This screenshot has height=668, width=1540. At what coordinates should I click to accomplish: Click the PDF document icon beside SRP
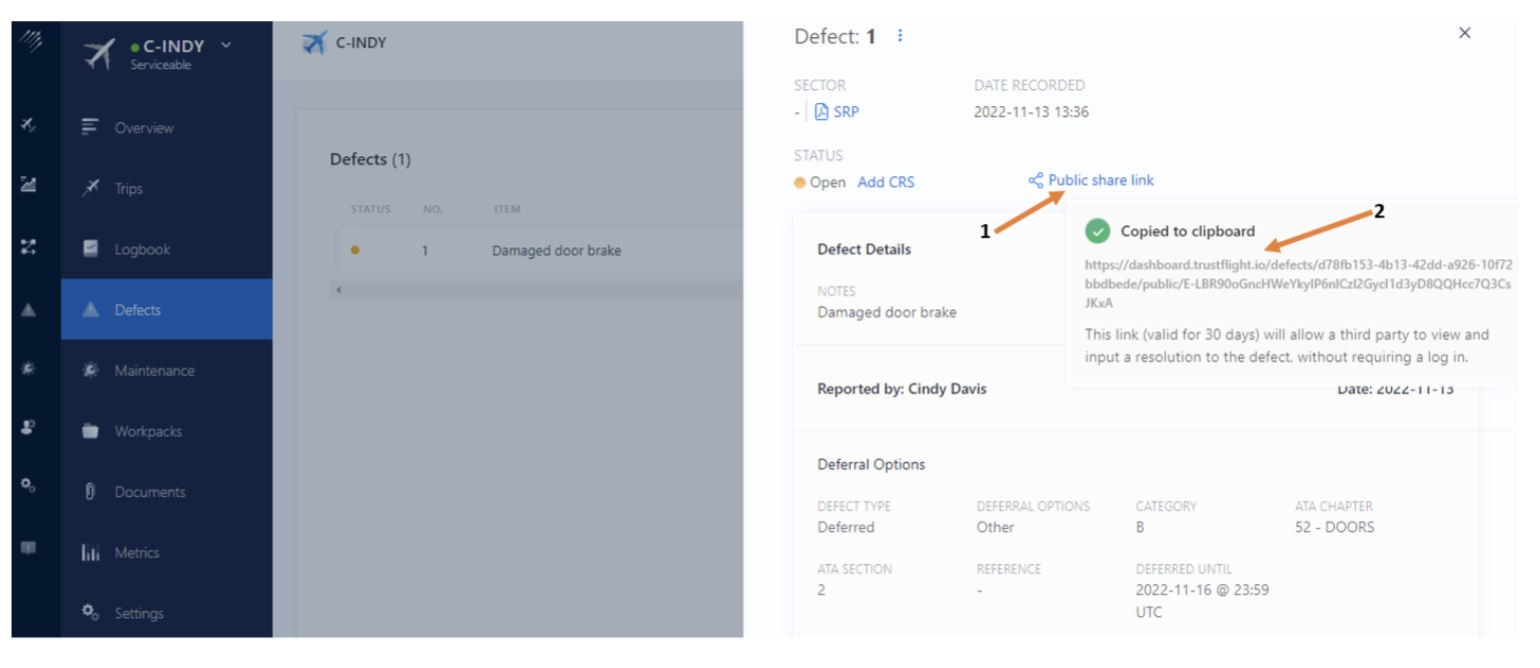tap(821, 112)
